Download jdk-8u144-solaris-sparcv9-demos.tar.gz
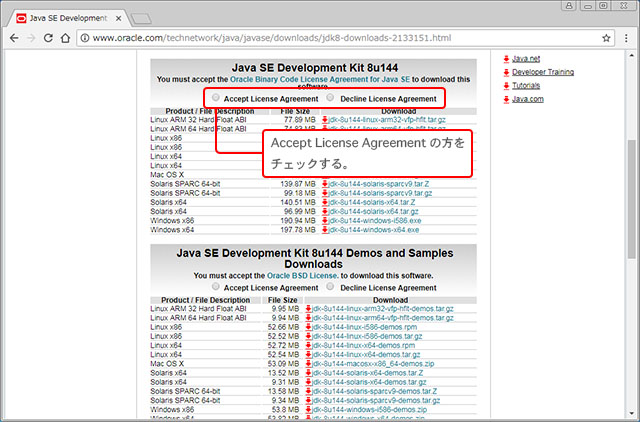The width and height of the screenshot is (640, 422). (x=376, y=401)
